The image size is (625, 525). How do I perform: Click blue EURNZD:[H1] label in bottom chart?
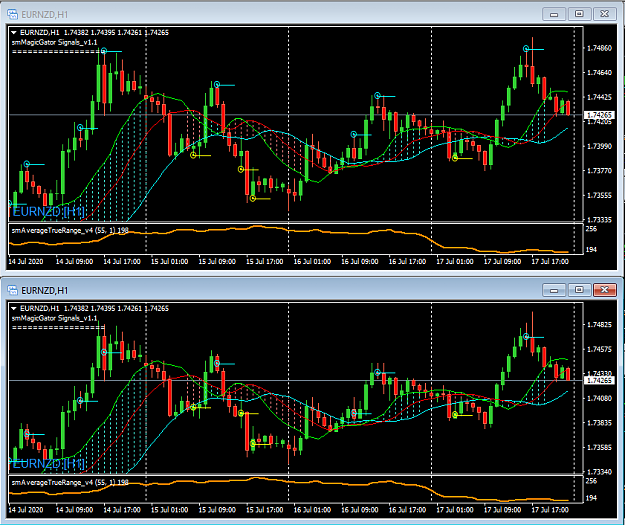48,464
